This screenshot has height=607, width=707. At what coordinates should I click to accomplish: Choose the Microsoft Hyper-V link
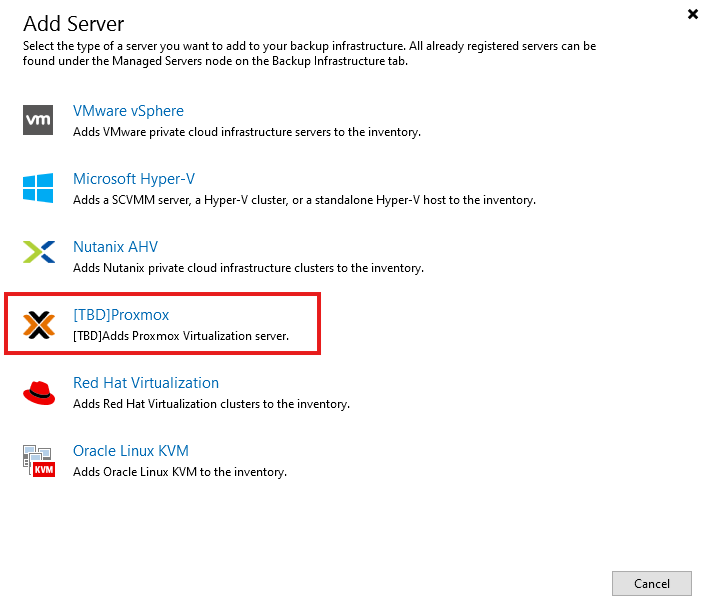click(133, 179)
